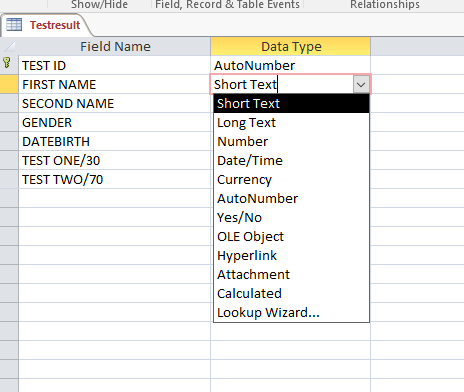Image resolution: width=464 pixels, height=392 pixels.
Task: Click the GENDER field name cell
Action: [115, 122]
